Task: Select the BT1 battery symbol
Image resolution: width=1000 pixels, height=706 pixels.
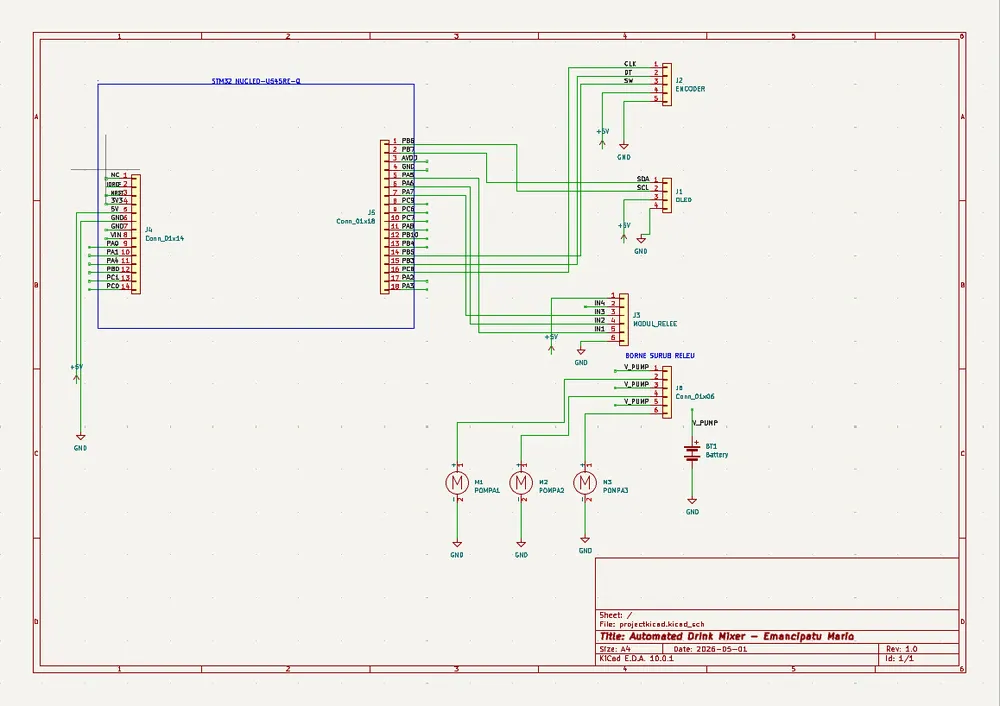Action: (692, 452)
